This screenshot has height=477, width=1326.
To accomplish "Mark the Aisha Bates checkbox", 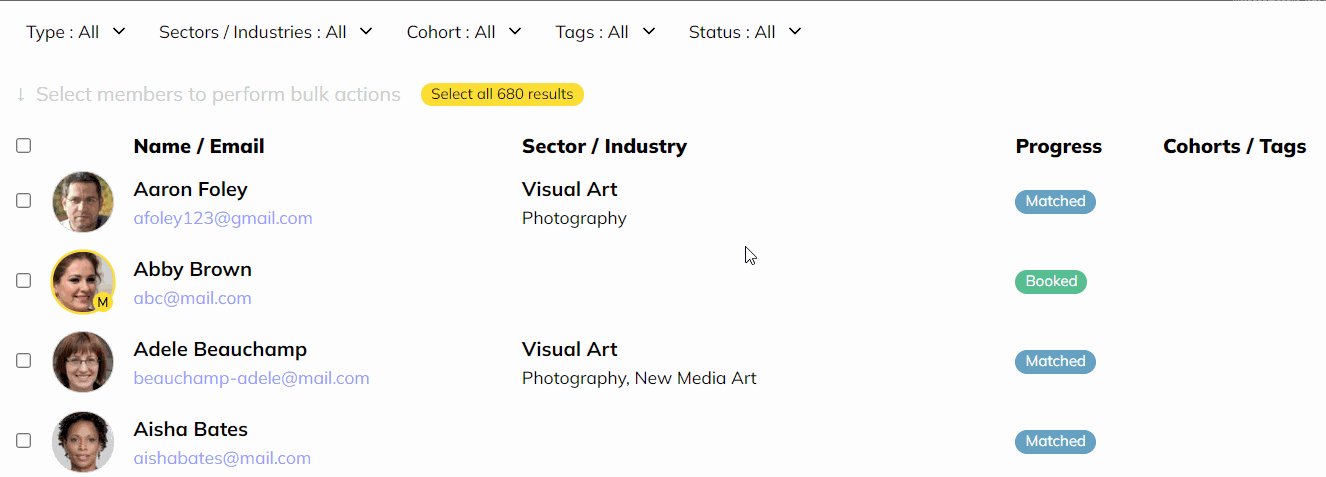I will (x=24, y=441).
